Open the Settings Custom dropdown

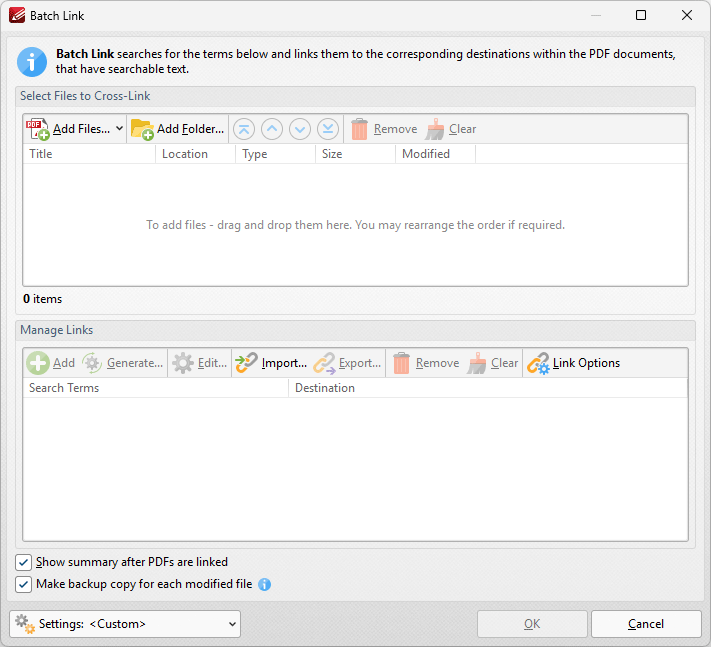125,624
